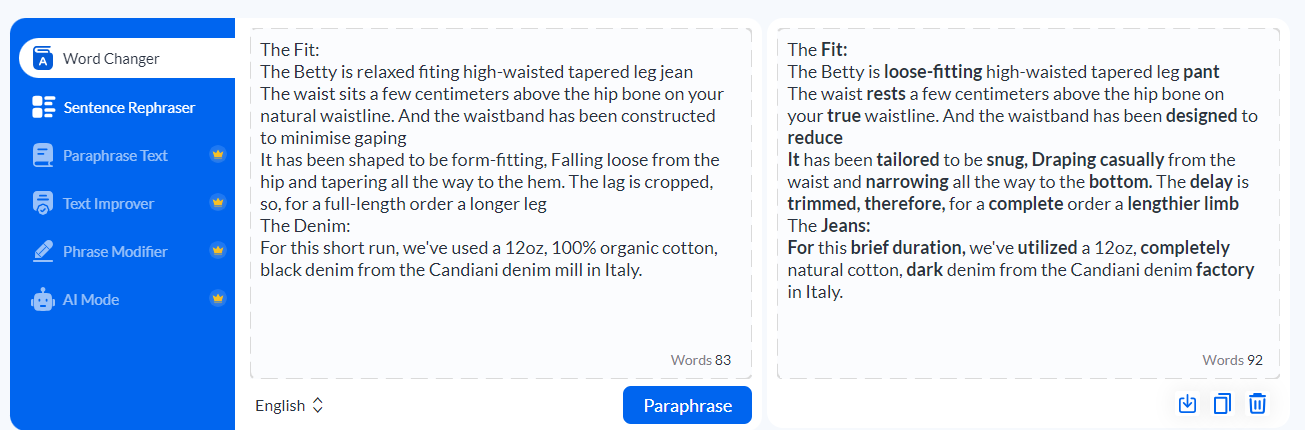This screenshot has width=1305, height=430.
Task: Switch to the Word Changer mode
Action: pyautogui.click(x=111, y=59)
